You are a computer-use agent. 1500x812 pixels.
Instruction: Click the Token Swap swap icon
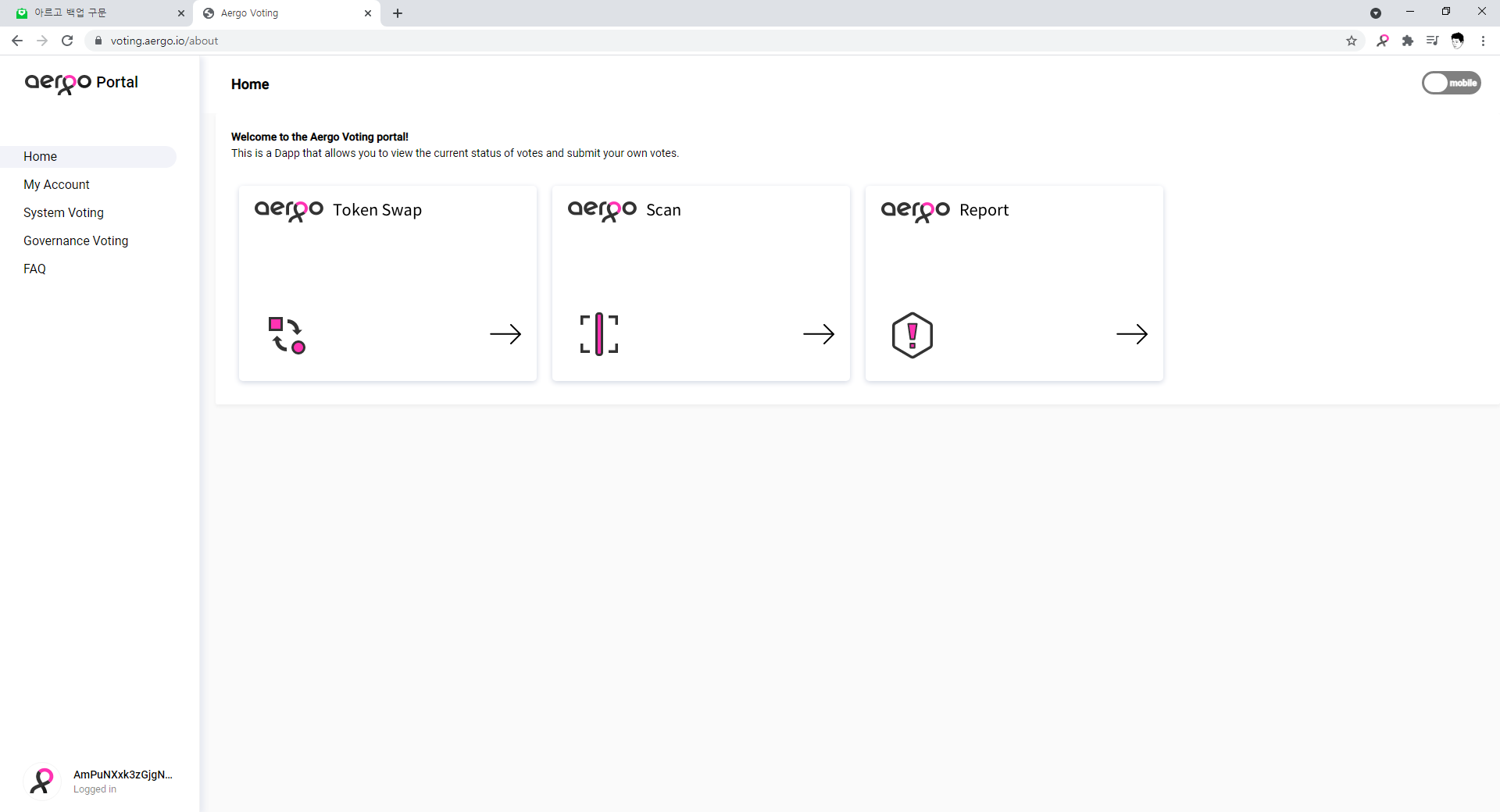[x=287, y=335]
